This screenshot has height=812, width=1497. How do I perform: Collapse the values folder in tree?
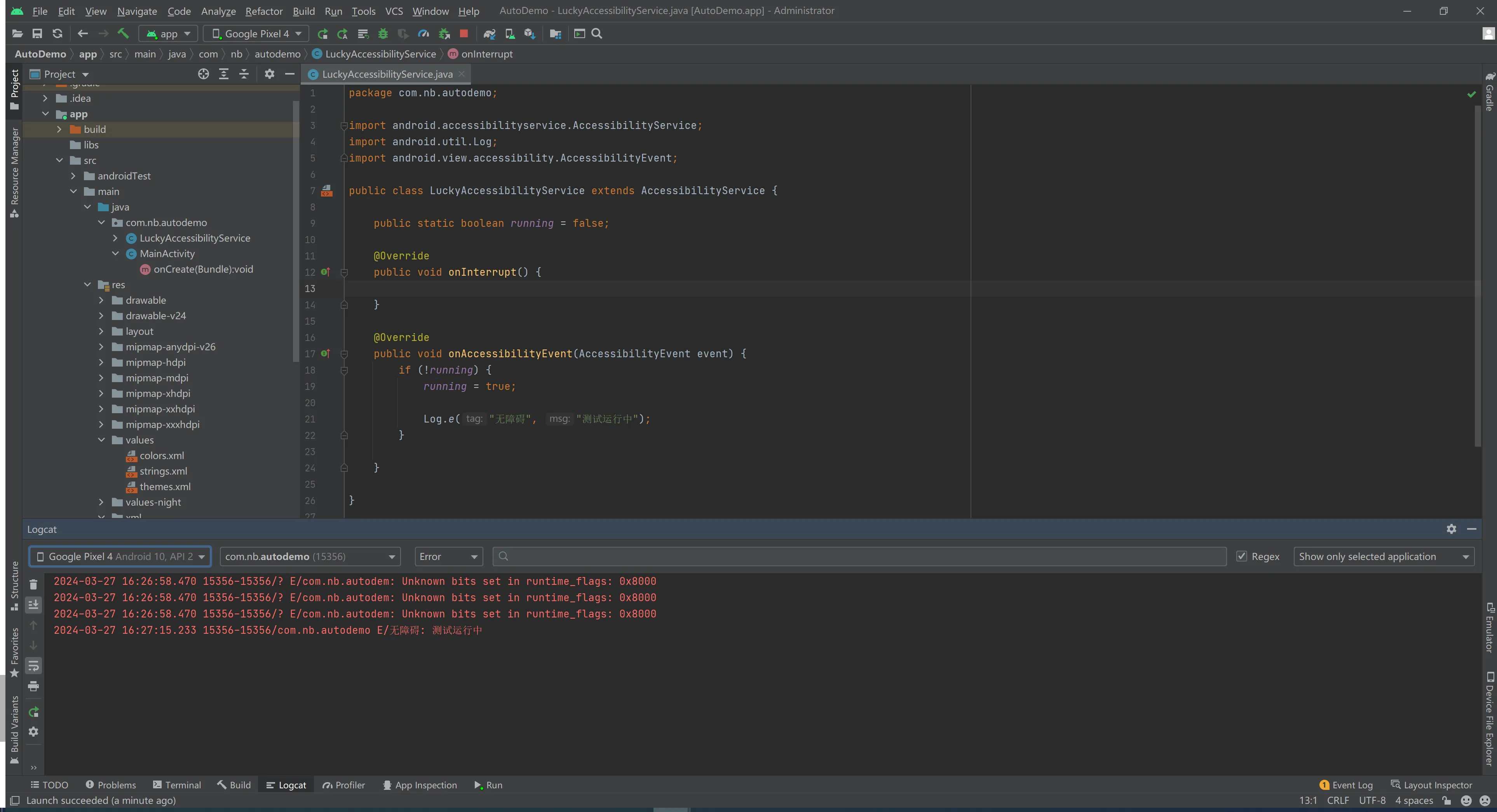click(101, 440)
